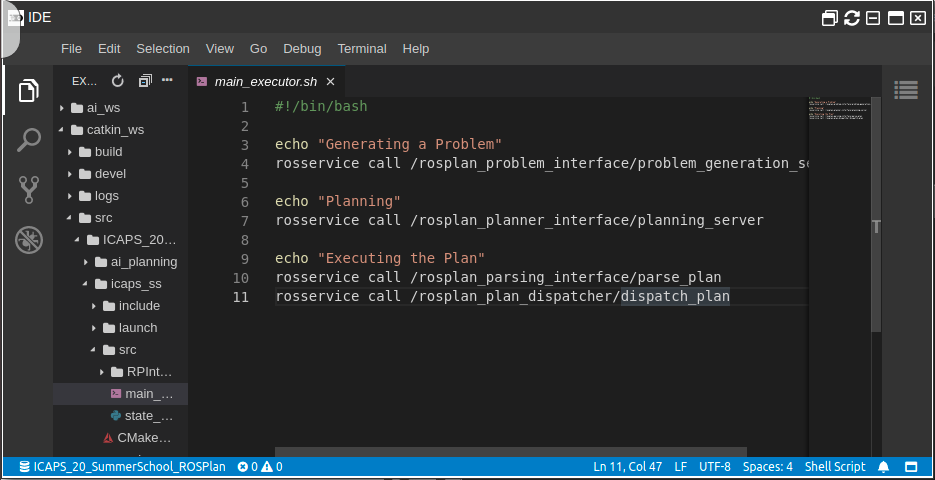Click the vertical scrollbar of editor
The width and height of the screenshot is (935, 480).
coord(876,215)
